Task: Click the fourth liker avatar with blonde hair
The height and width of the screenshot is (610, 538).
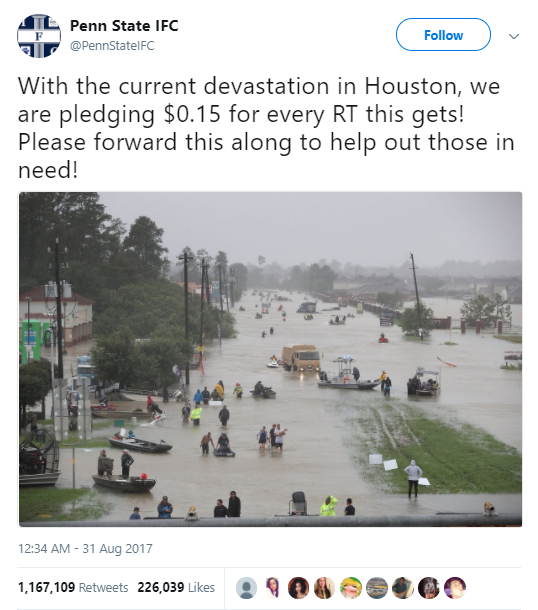Action: (324, 587)
